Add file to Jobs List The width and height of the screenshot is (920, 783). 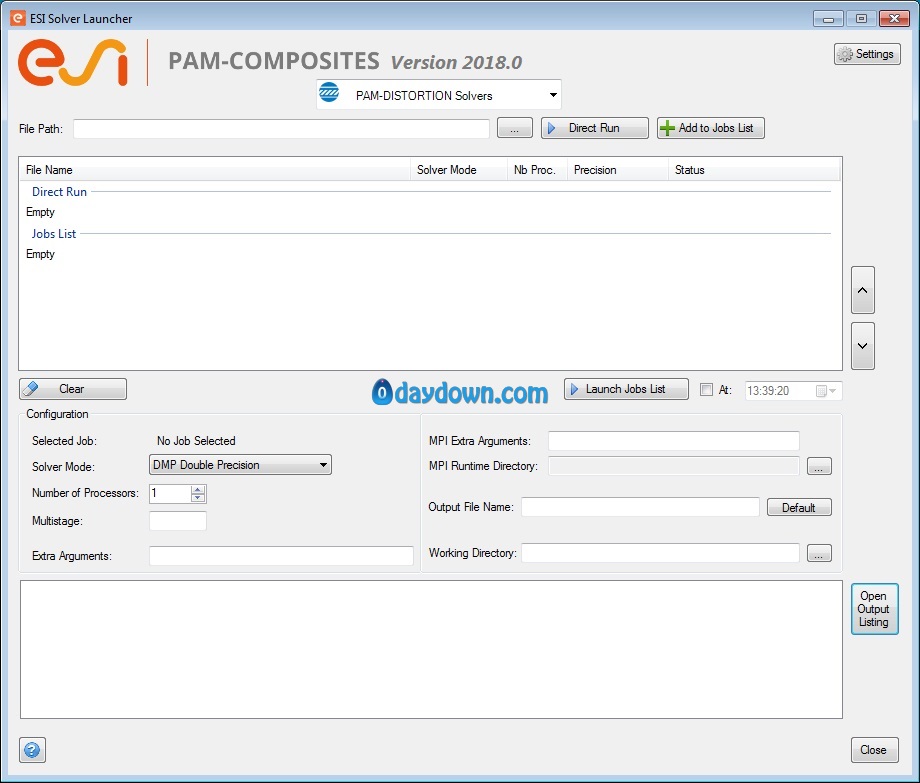[711, 128]
